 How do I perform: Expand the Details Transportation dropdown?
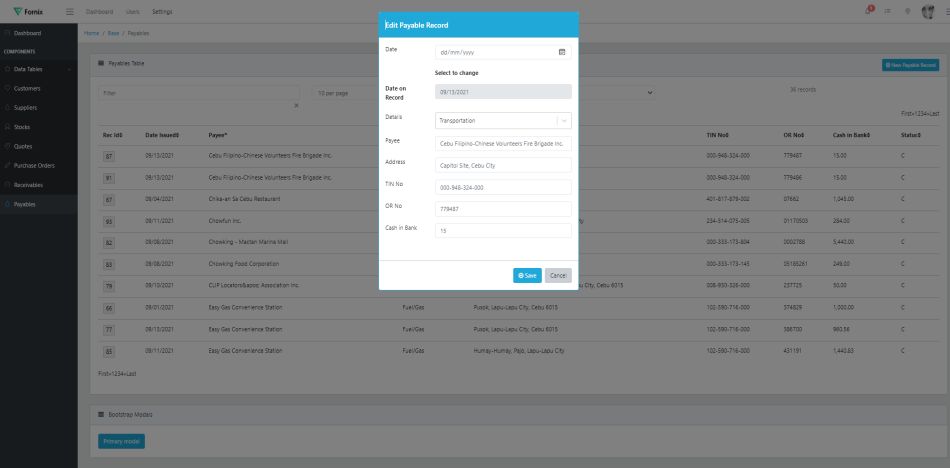[x=564, y=120]
